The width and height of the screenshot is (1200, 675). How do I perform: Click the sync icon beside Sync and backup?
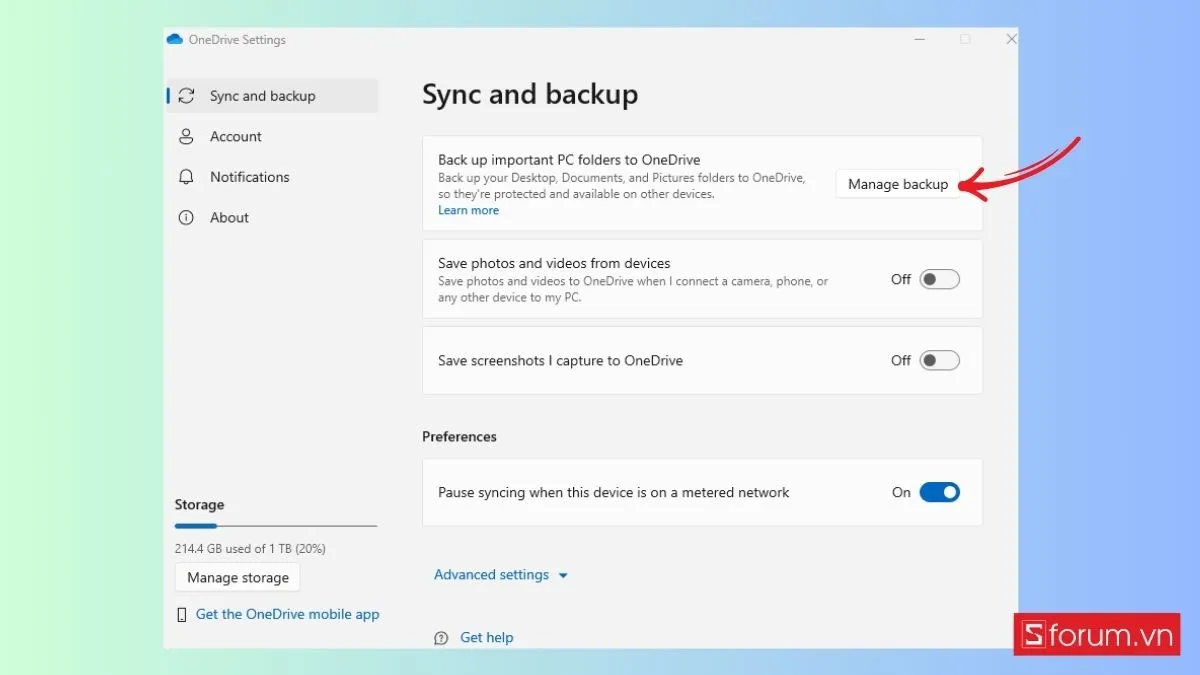tap(186, 96)
